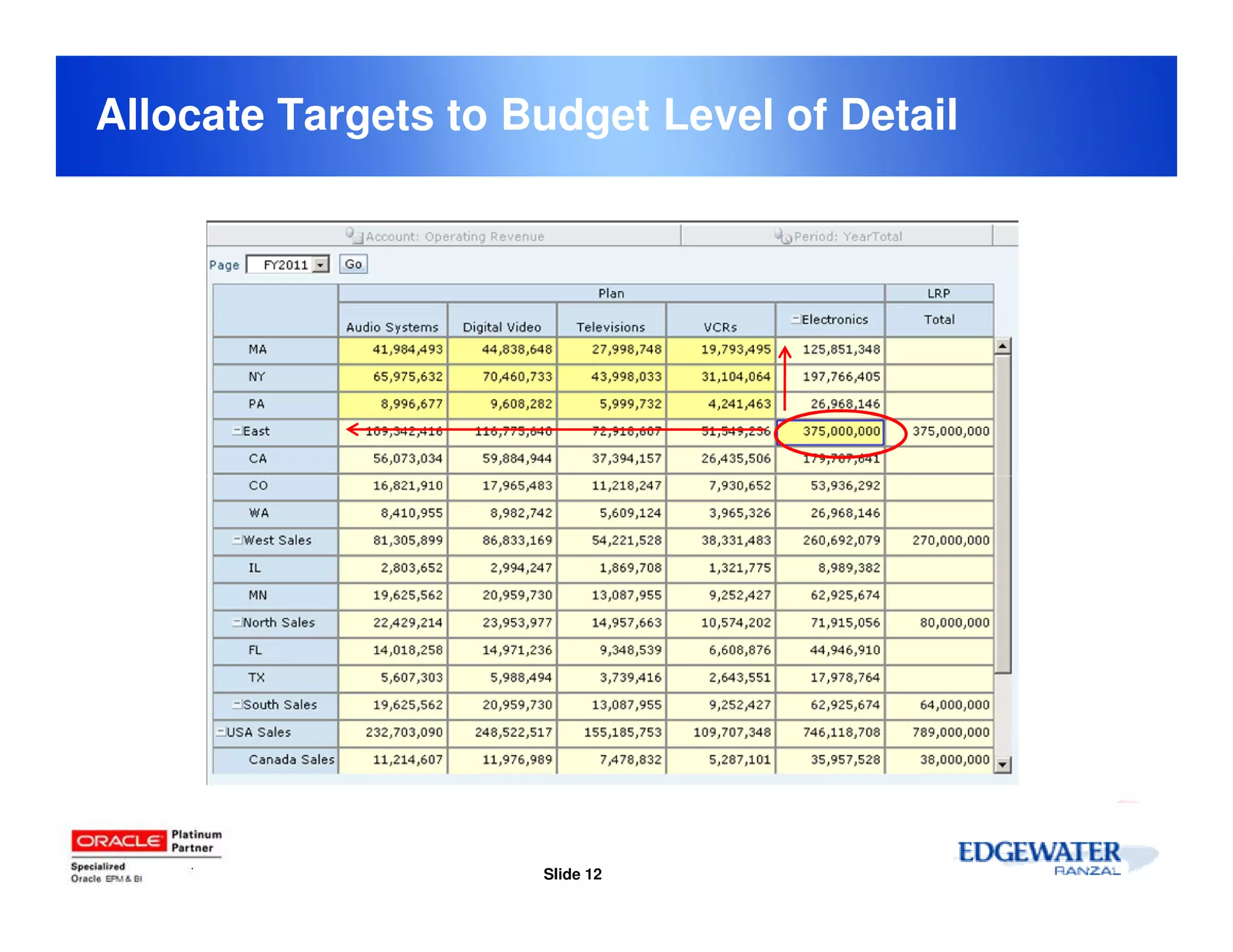
Task: Select the East Electronics cell 375,000,000
Action: 830,431
